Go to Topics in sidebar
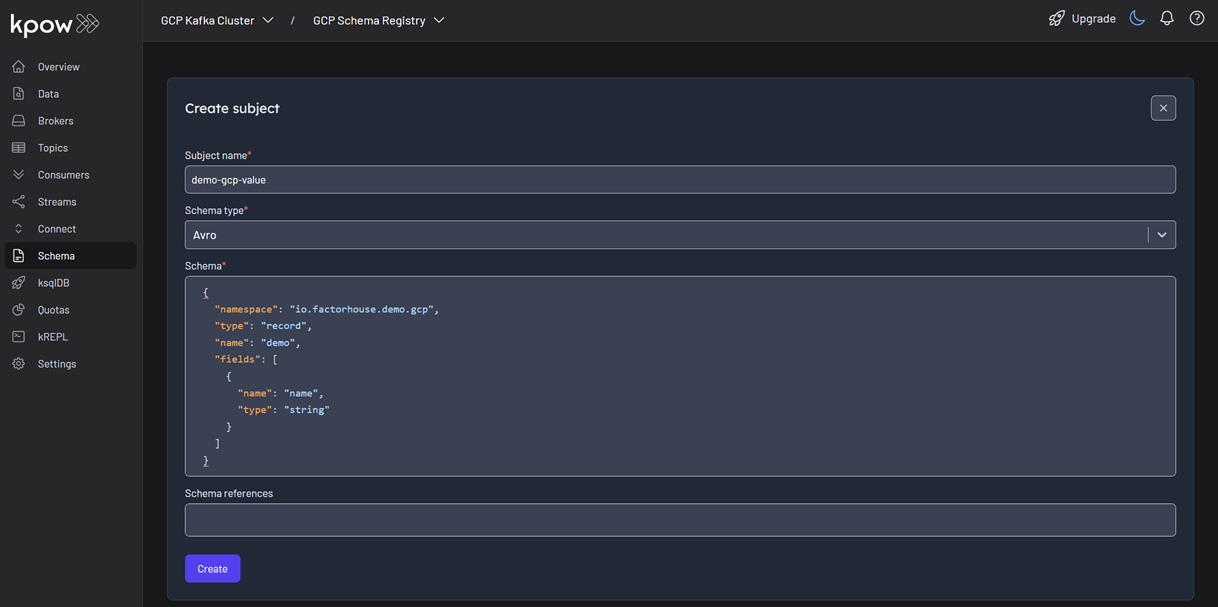Viewport: 1218px width, 607px height. [x=53, y=148]
